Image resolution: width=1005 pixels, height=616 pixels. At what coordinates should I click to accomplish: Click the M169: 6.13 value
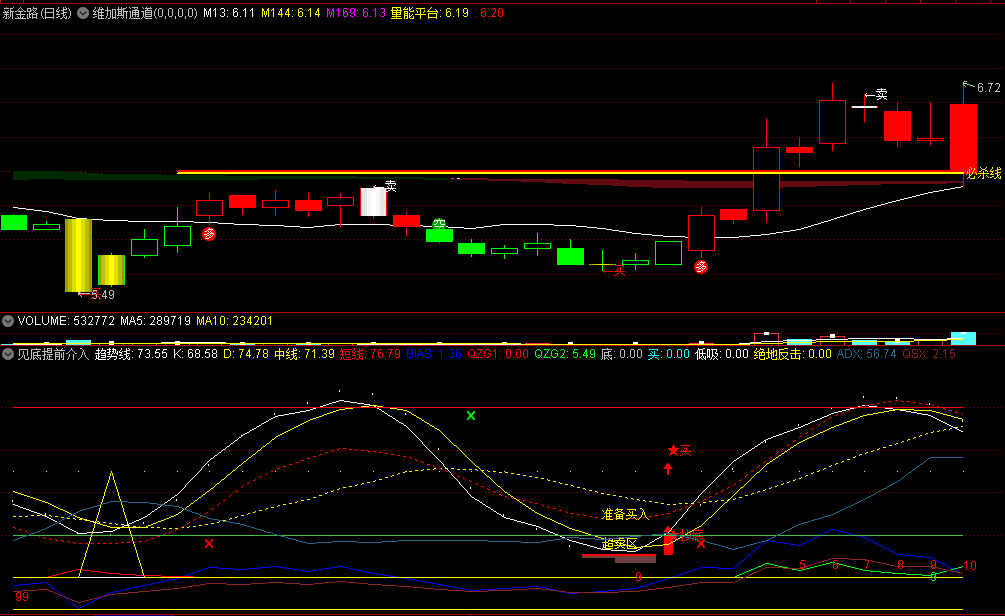coord(356,13)
